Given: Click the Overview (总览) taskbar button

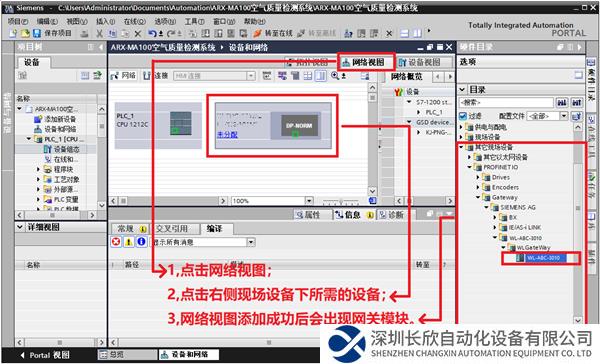Looking at the screenshot, I should coord(126,355).
